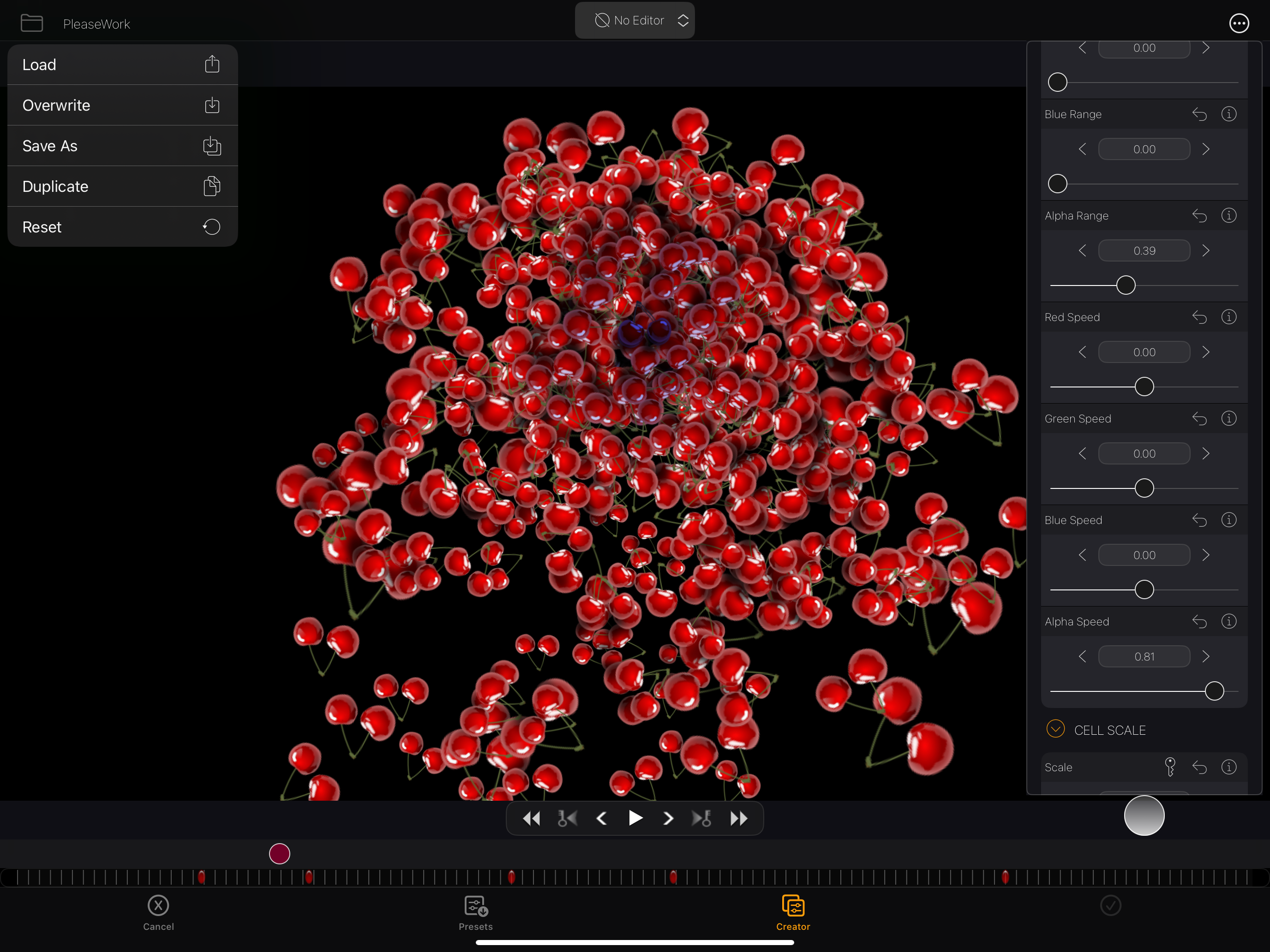Play the particle animation
Image resolution: width=1270 pixels, height=952 pixels.
click(x=635, y=818)
